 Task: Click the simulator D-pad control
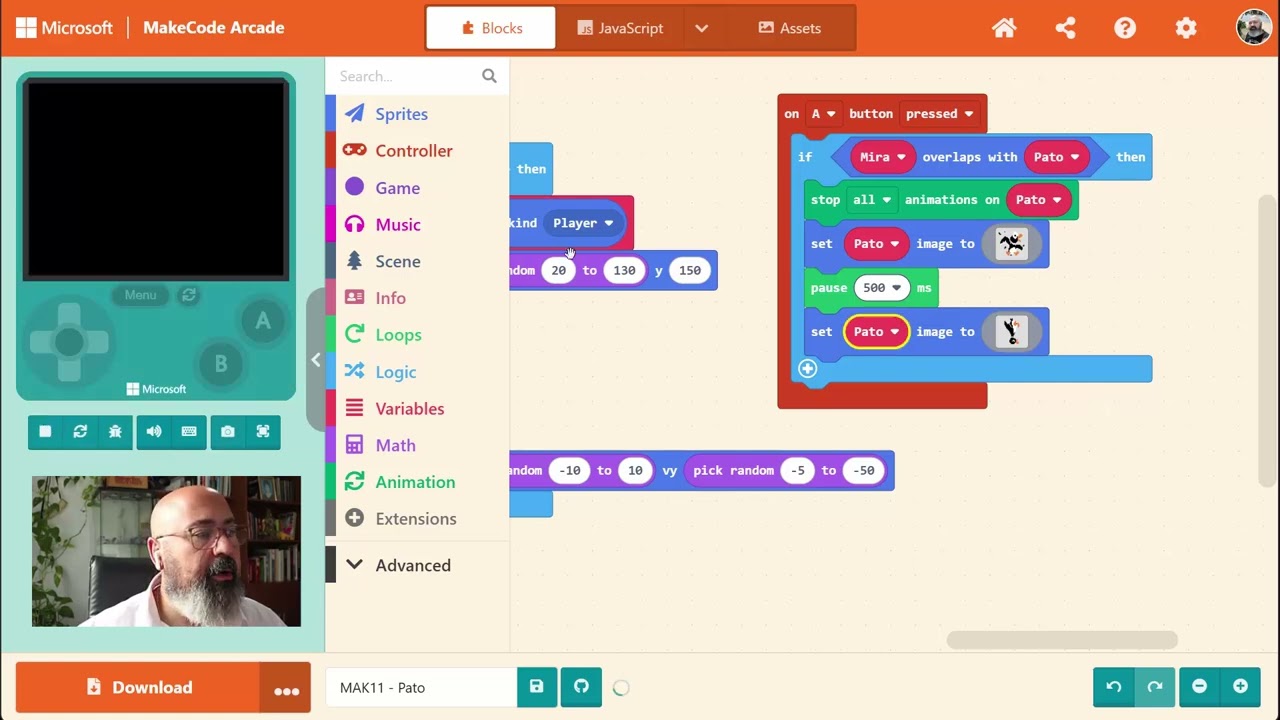pos(68,342)
